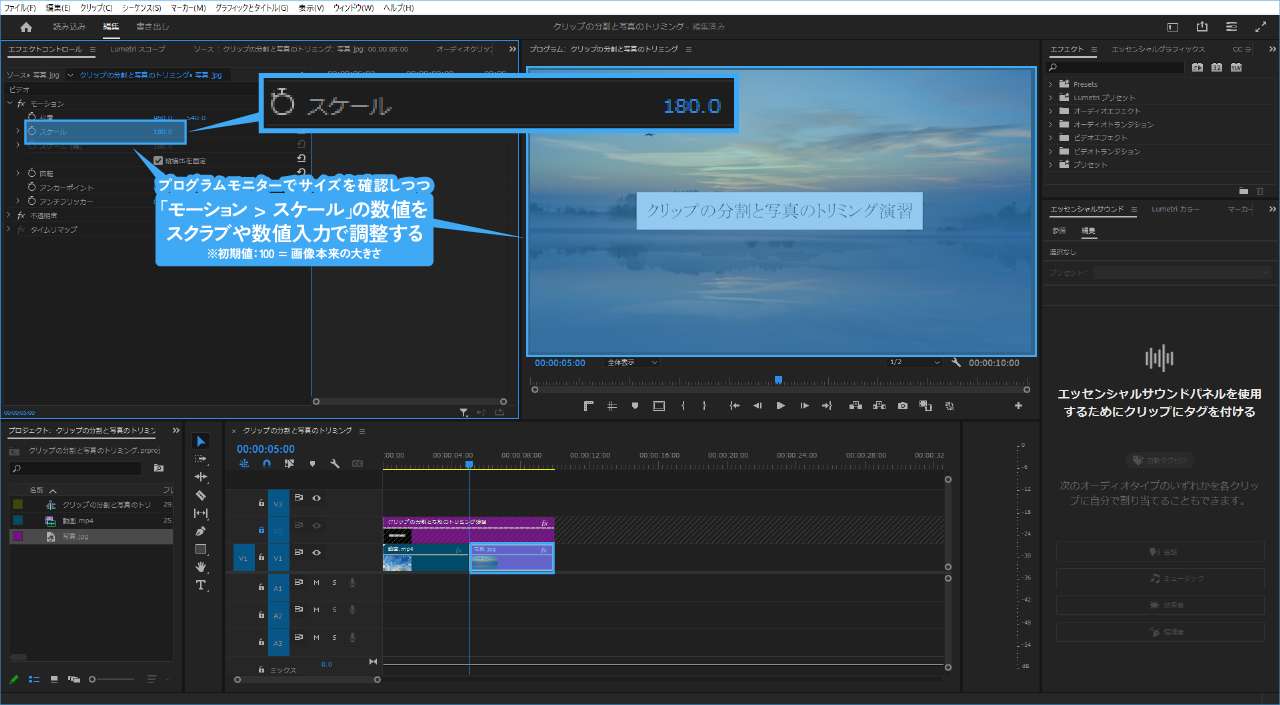Switch to 書き出し workspace tab
Image resolution: width=1280 pixels, height=705 pixels.
[153, 27]
